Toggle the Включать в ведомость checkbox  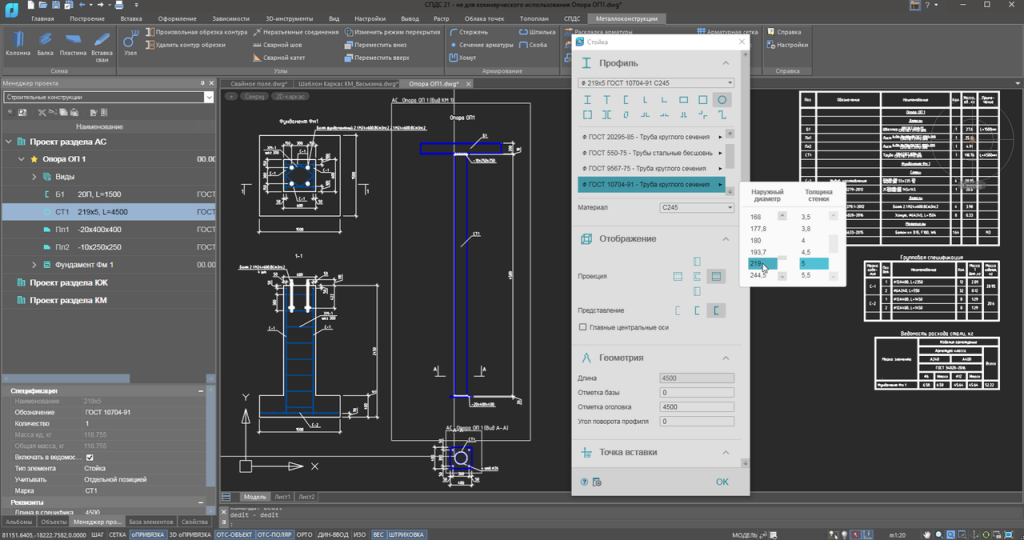[x=89, y=457]
